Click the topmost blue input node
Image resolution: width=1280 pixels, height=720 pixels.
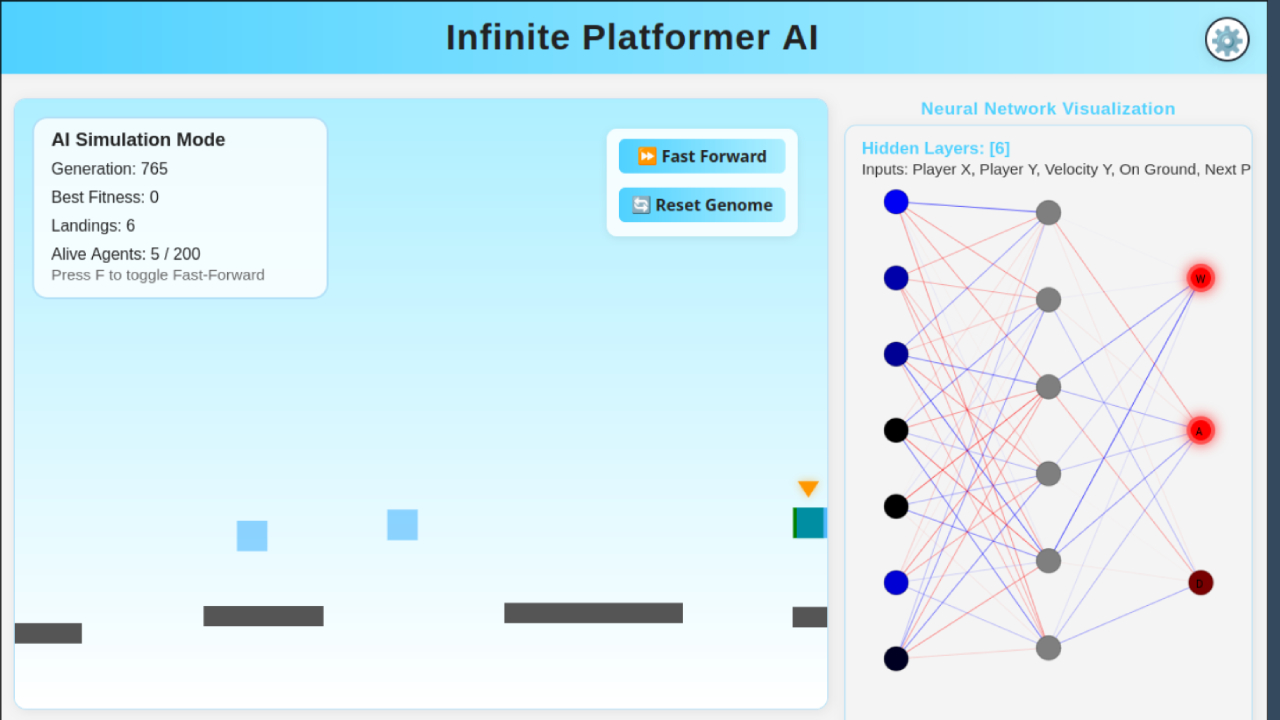tap(896, 201)
